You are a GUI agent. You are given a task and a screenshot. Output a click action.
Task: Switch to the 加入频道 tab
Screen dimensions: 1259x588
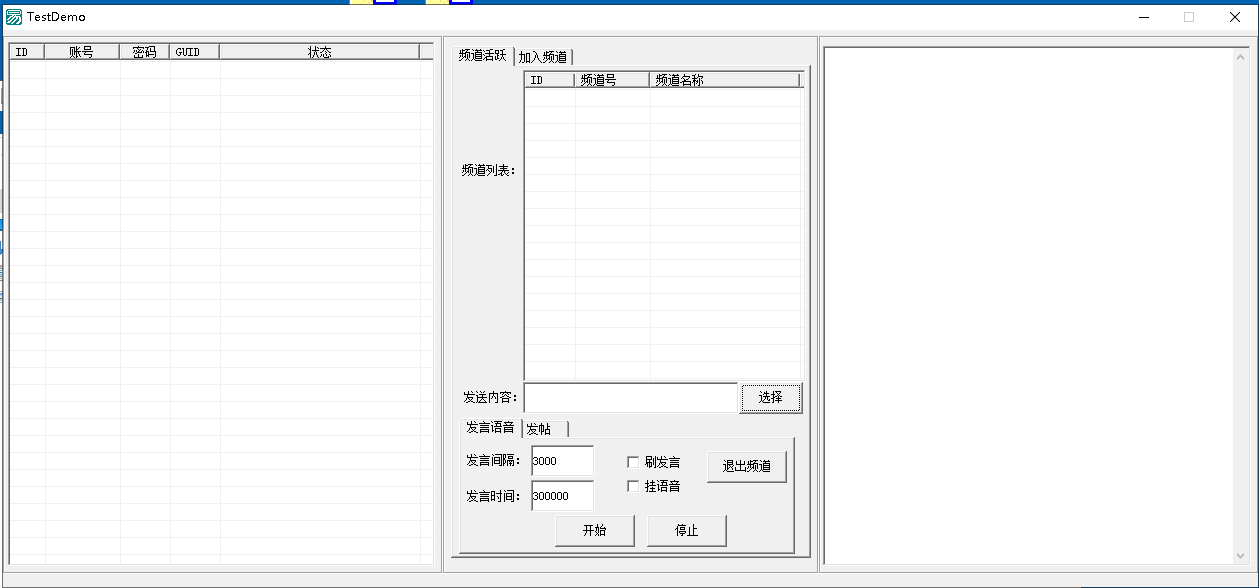click(543, 57)
